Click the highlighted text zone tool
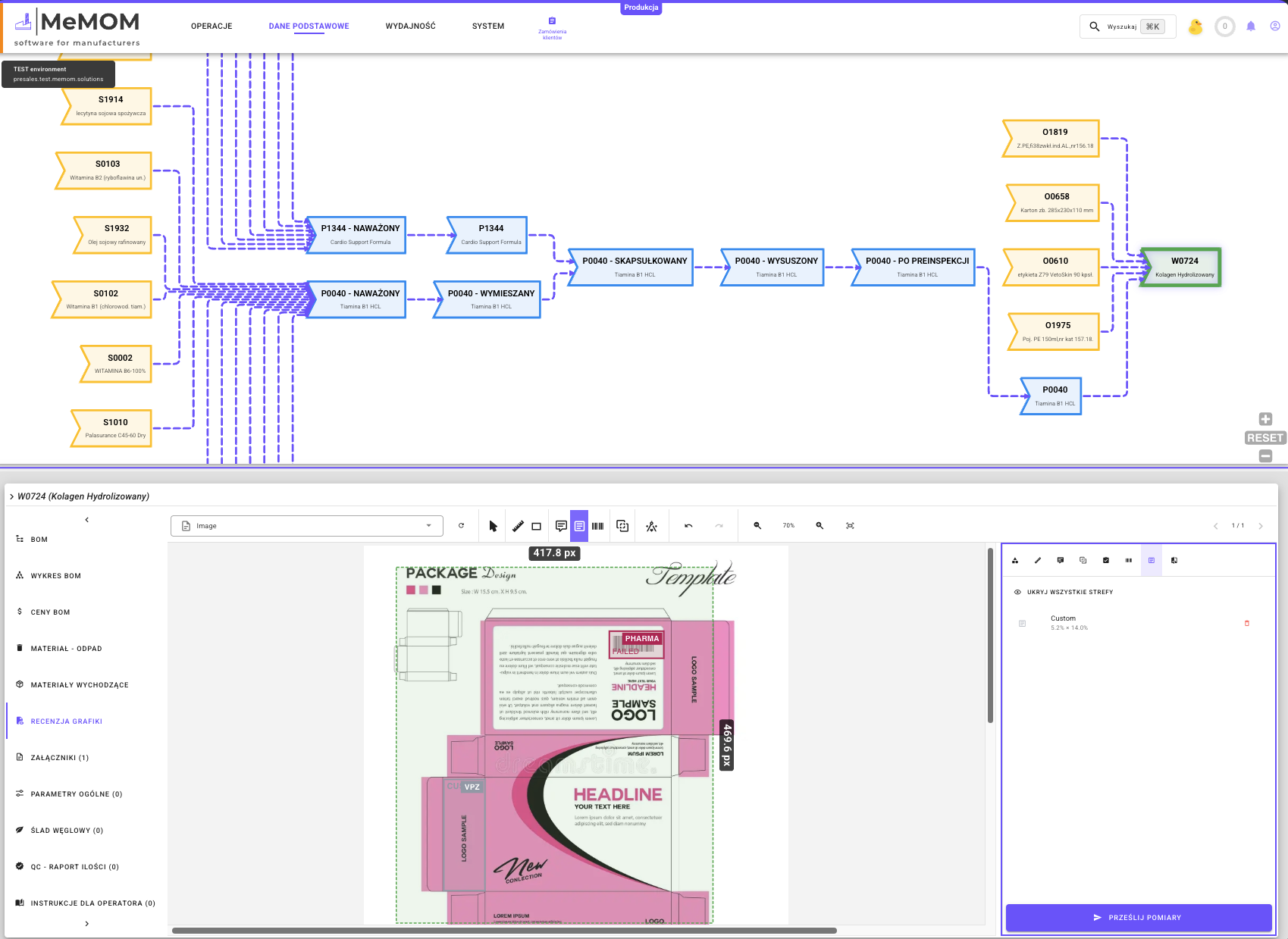Viewport: 1288px width, 939px height. [579, 526]
